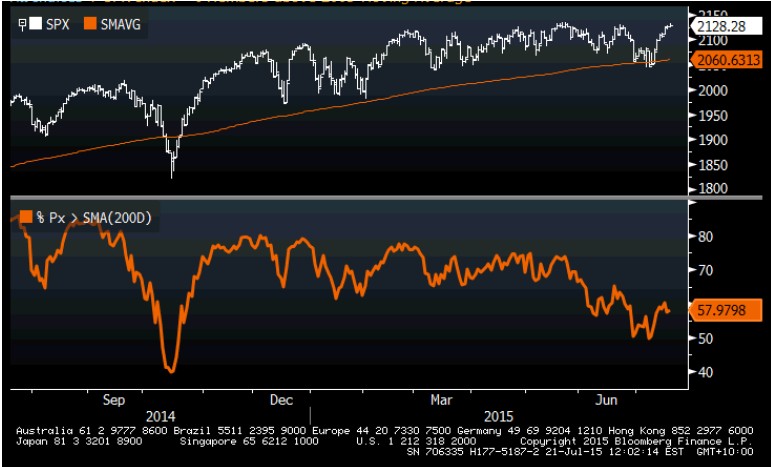This screenshot has width=771, height=467.
Task: Select the SPX series label in legend
Action: (57, 24)
